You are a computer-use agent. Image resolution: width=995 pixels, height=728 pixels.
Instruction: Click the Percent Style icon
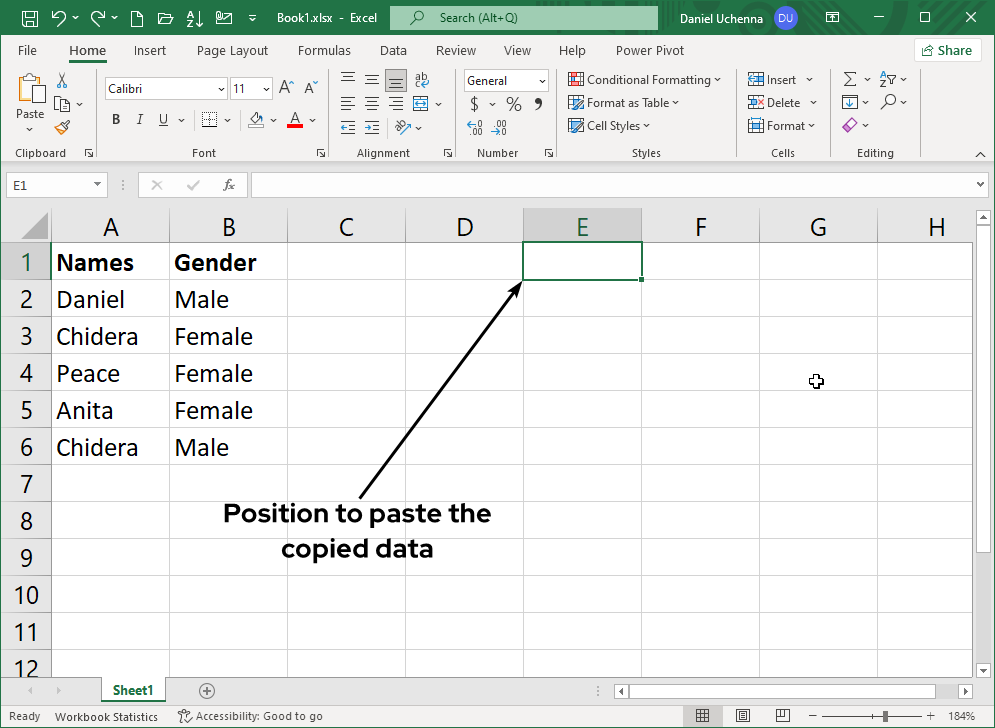[x=513, y=104]
